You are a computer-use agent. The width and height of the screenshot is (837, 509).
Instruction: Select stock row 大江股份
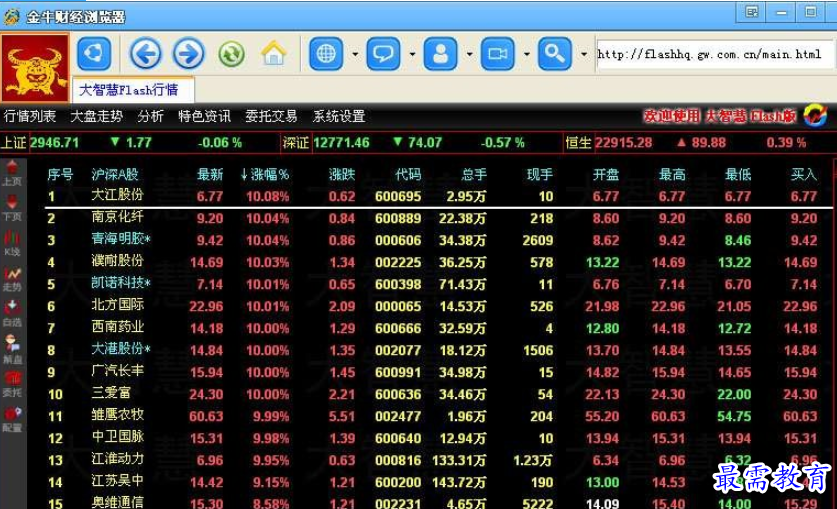[432, 196]
